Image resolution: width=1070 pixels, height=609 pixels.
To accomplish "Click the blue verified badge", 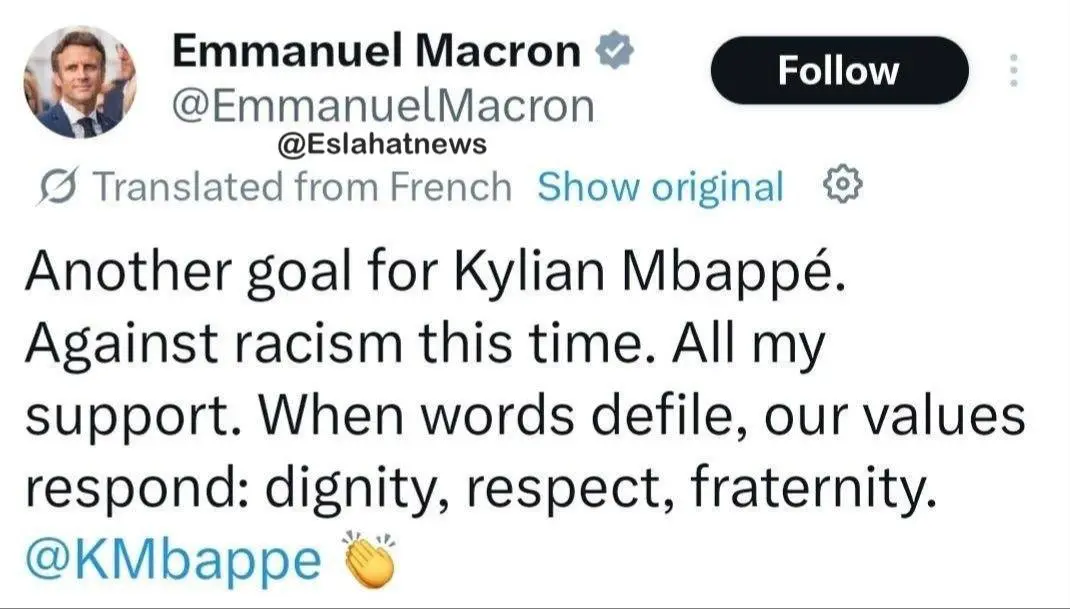I will (615, 50).
